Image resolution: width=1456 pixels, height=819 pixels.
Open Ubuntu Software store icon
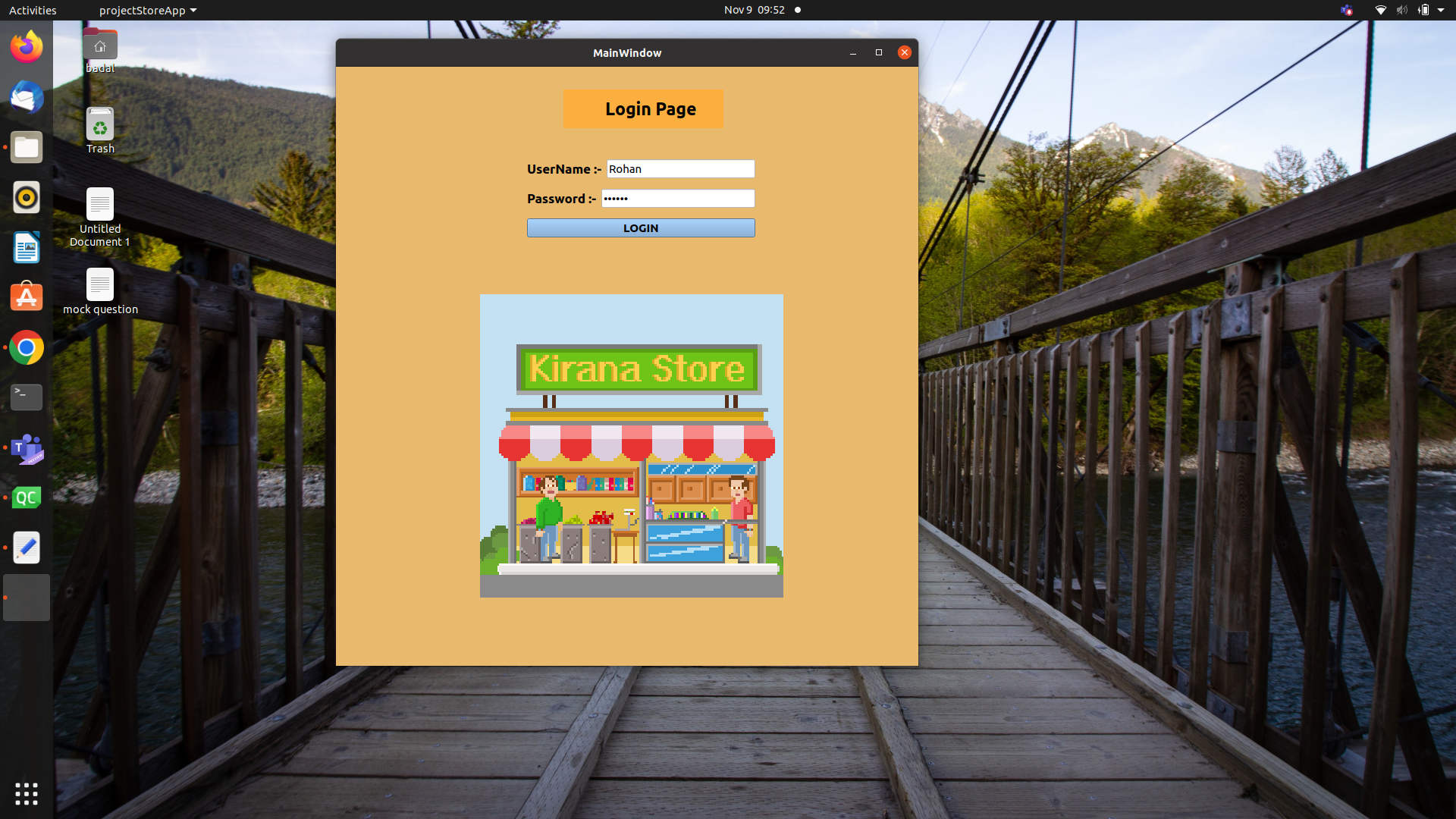(27, 297)
